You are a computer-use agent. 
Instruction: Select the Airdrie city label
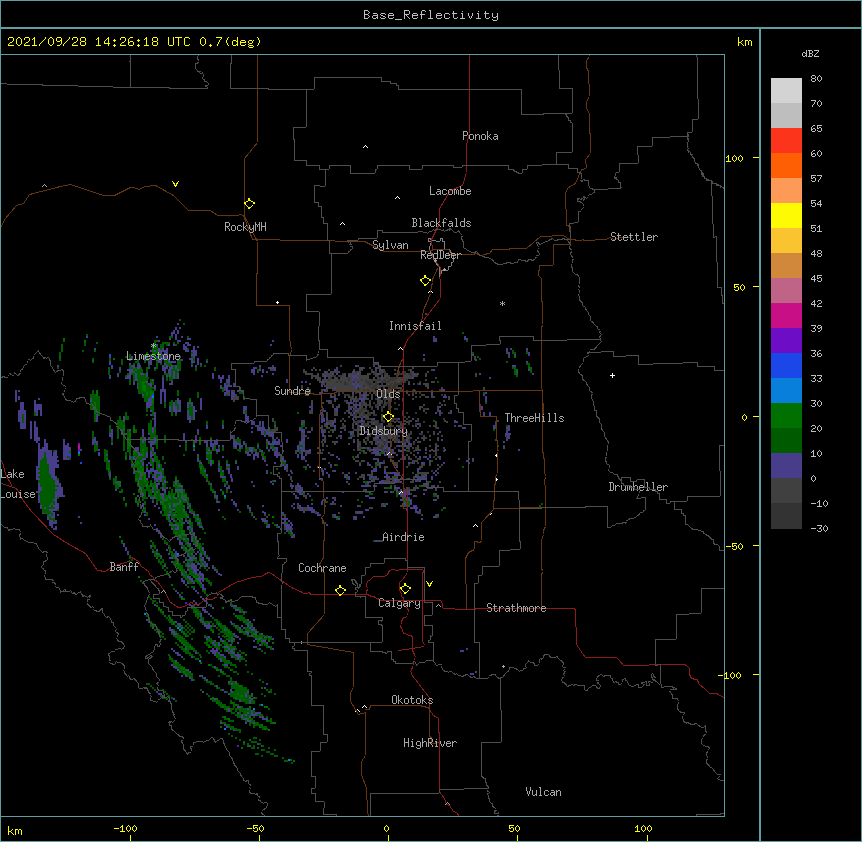tap(403, 537)
